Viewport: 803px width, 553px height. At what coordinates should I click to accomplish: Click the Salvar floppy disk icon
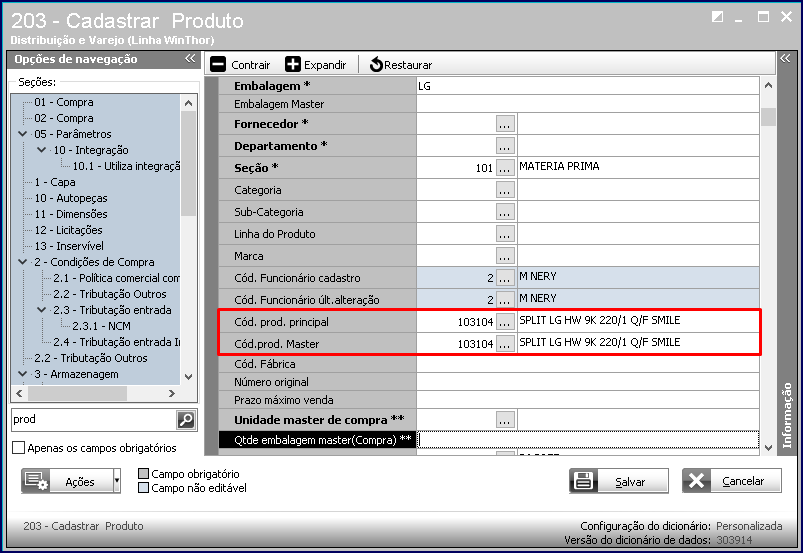(x=583, y=481)
